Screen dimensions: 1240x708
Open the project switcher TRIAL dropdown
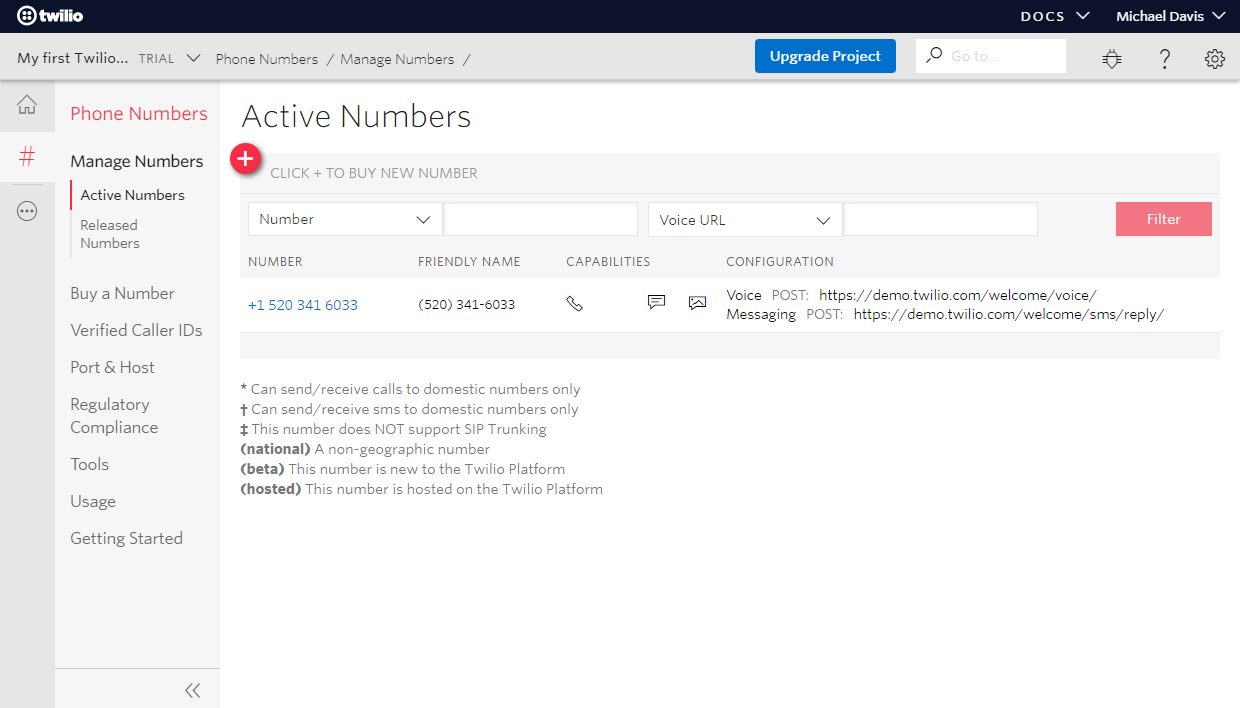click(x=170, y=59)
